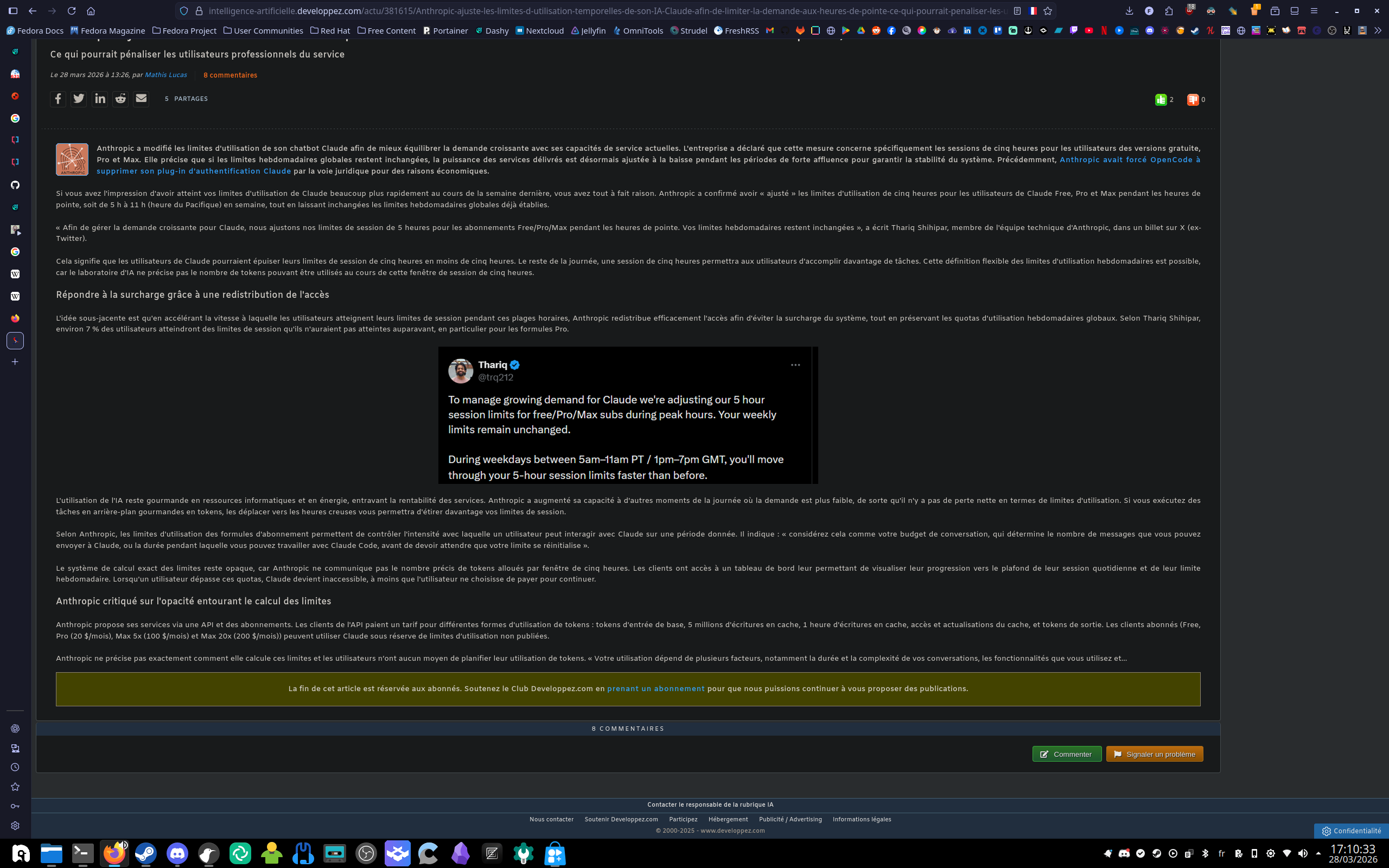The height and width of the screenshot is (868, 1389).
Task: Click the Commenter button
Action: tap(1066, 754)
